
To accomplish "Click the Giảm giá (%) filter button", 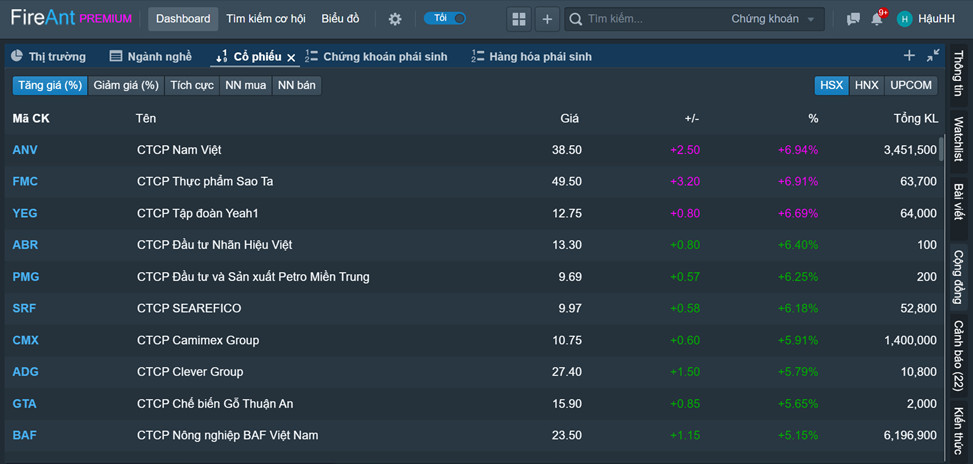I will pyautogui.click(x=126, y=86).
